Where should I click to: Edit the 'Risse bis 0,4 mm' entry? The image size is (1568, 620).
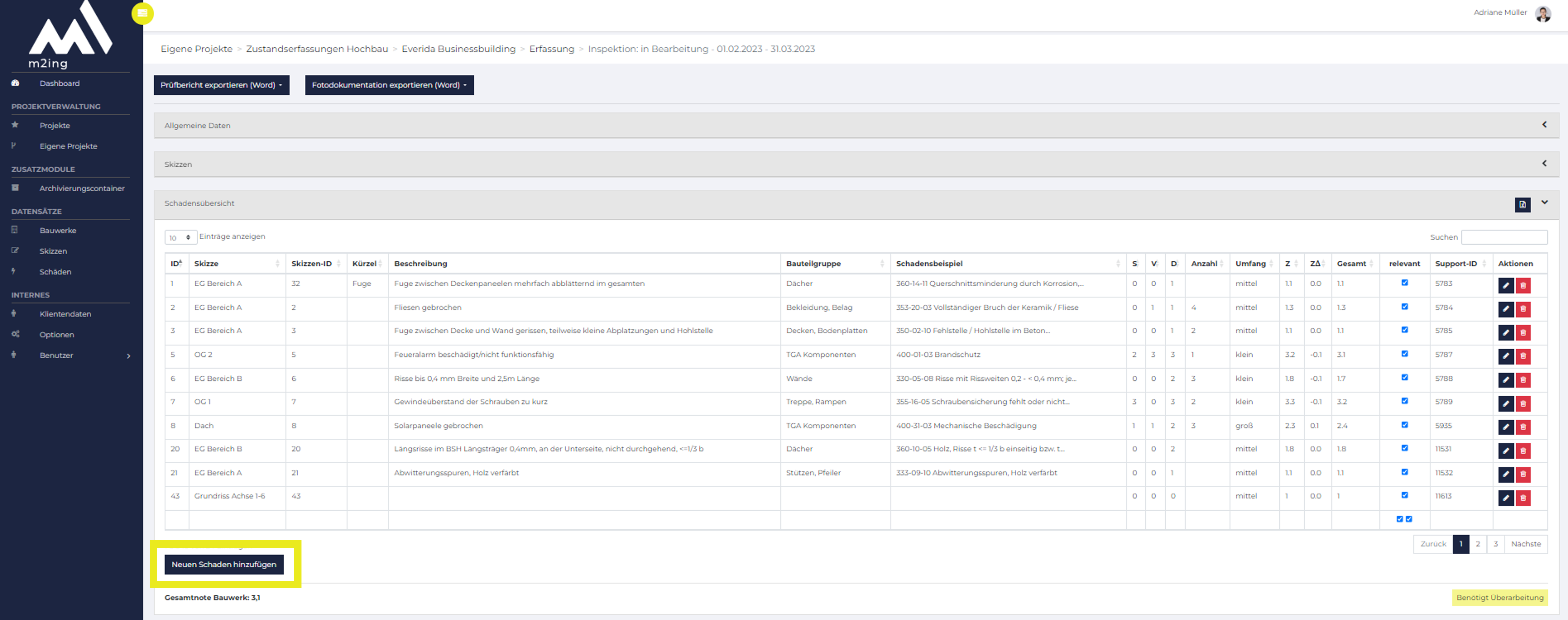coord(1506,380)
